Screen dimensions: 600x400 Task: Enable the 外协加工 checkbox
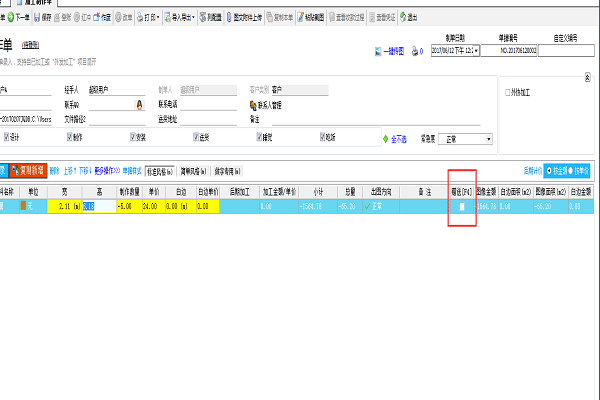[x=508, y=93]
